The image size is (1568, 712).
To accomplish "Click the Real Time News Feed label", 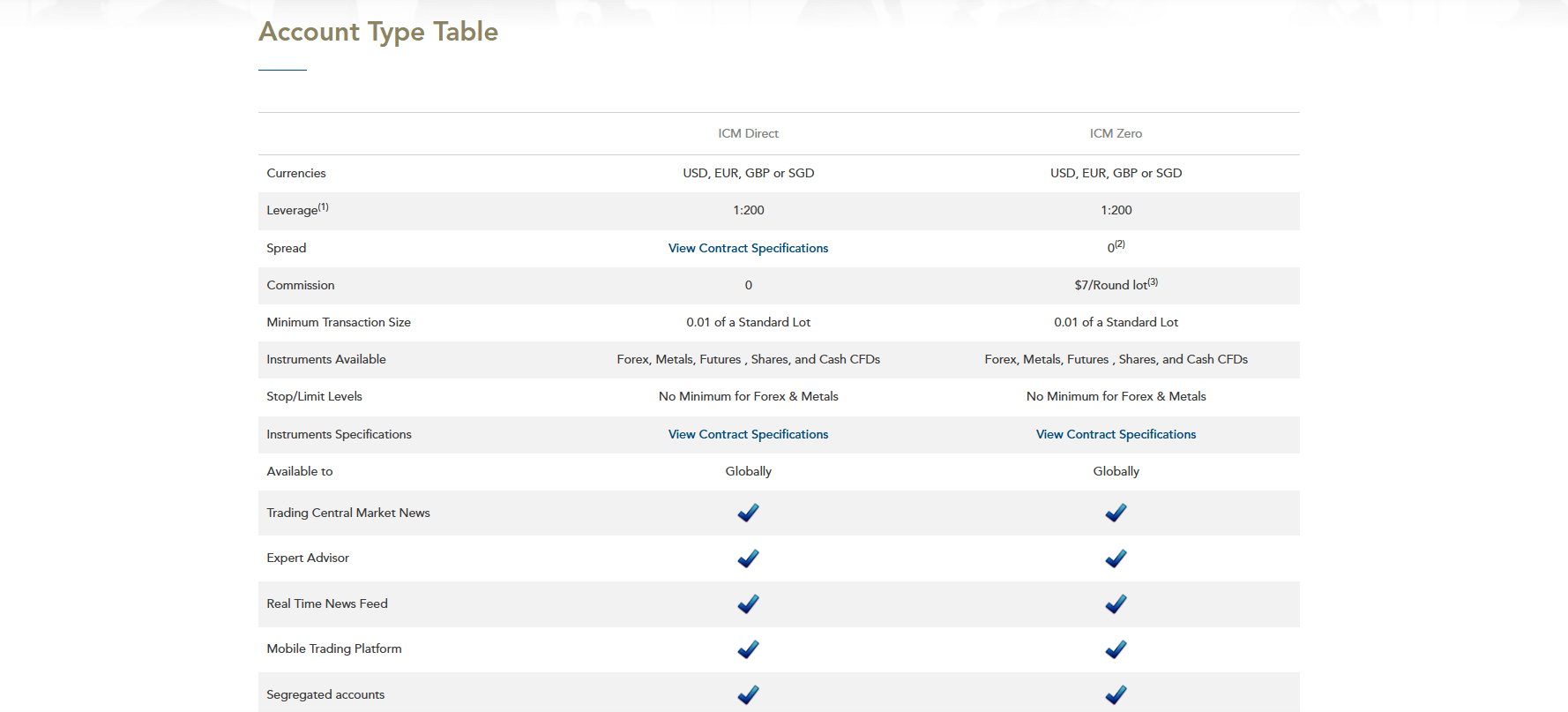I will tap(327, 603).
